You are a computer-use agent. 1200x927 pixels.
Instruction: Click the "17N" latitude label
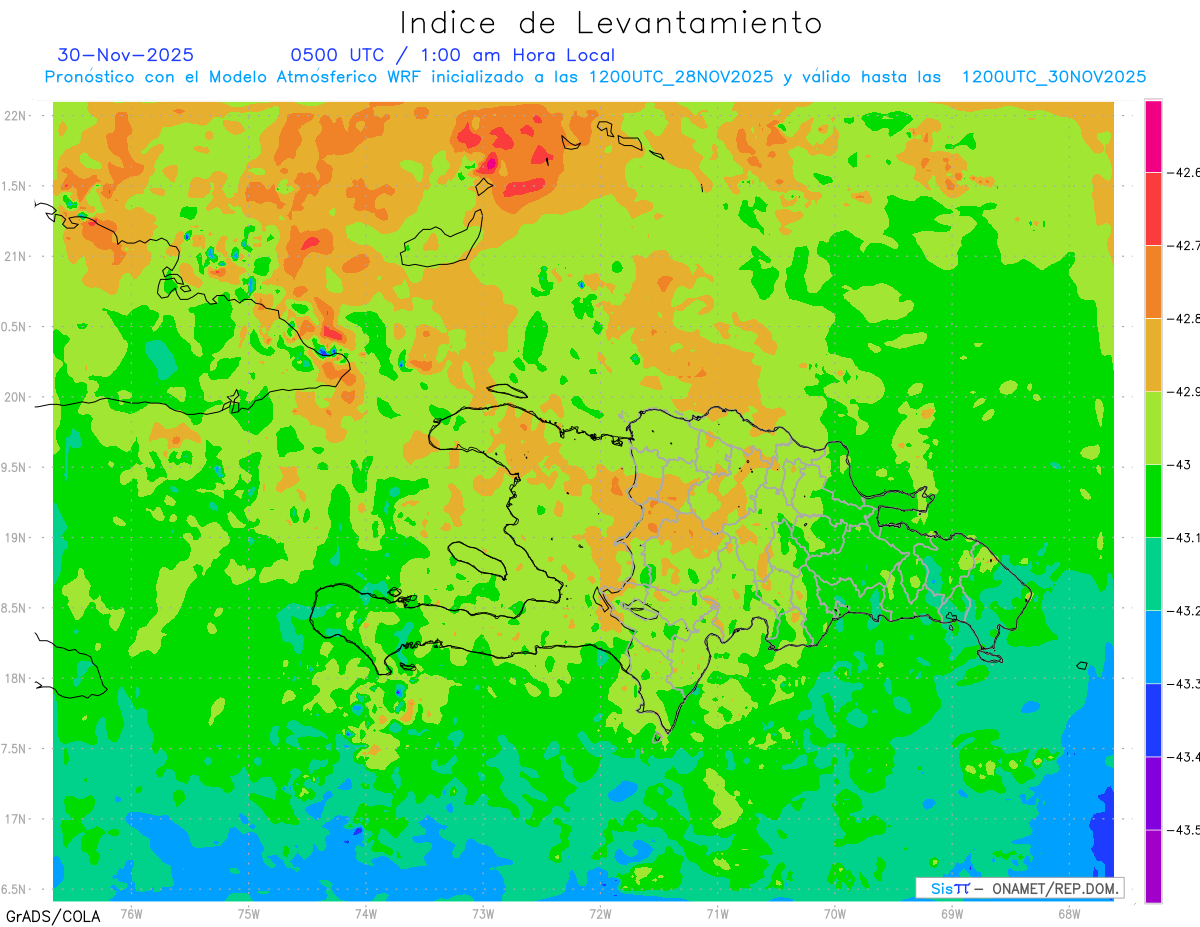16,819
